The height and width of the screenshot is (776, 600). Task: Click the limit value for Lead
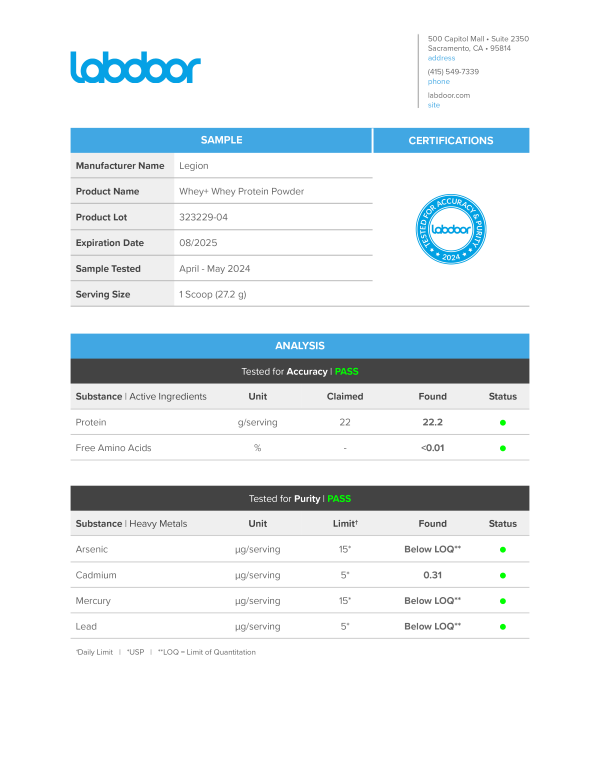pyautogui.click(x=345, y=627)
